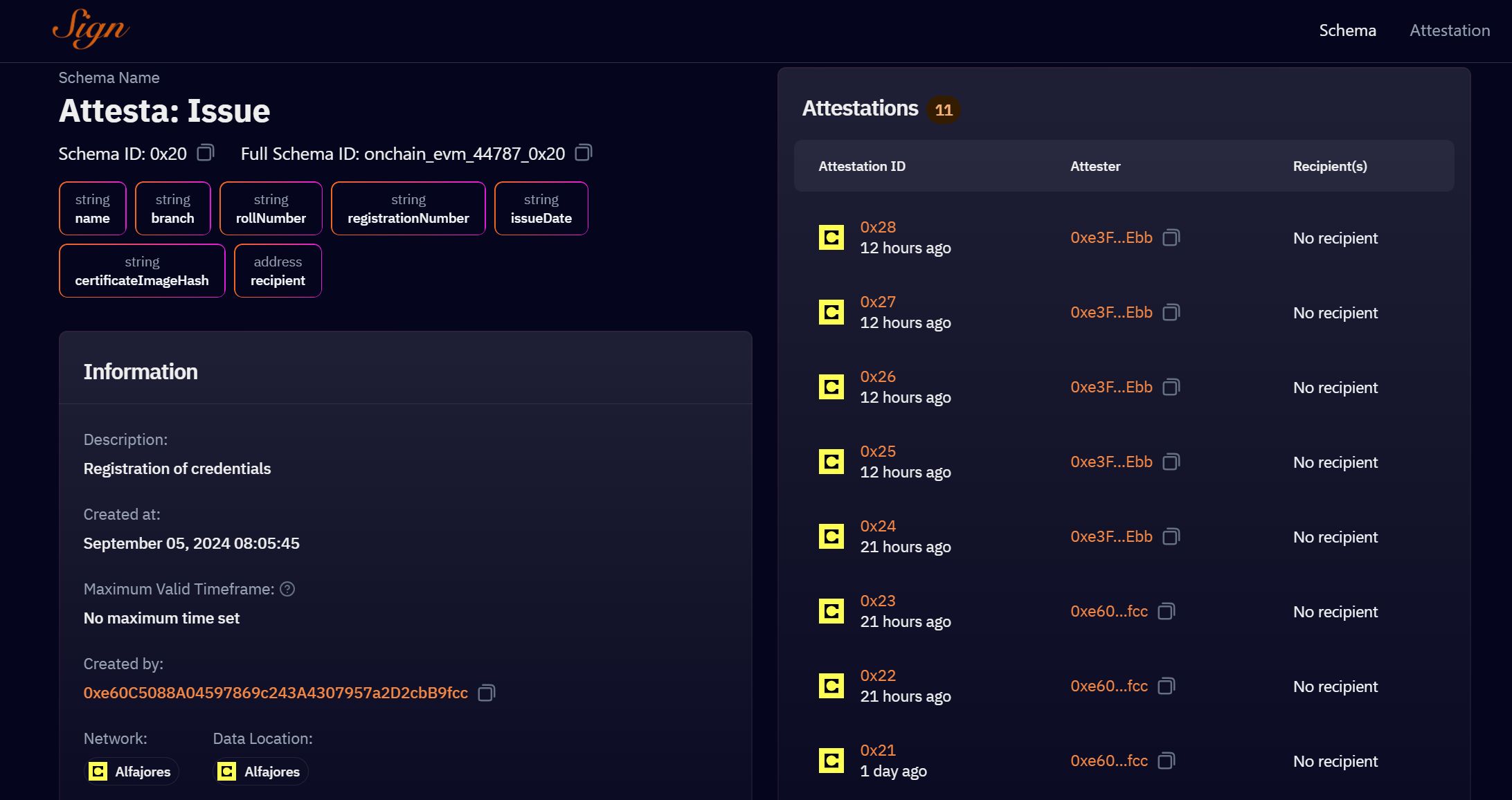The height and width of the screenshot is (800, 1512).
Task: Click the Sign logo
Action: click(91, 29)
